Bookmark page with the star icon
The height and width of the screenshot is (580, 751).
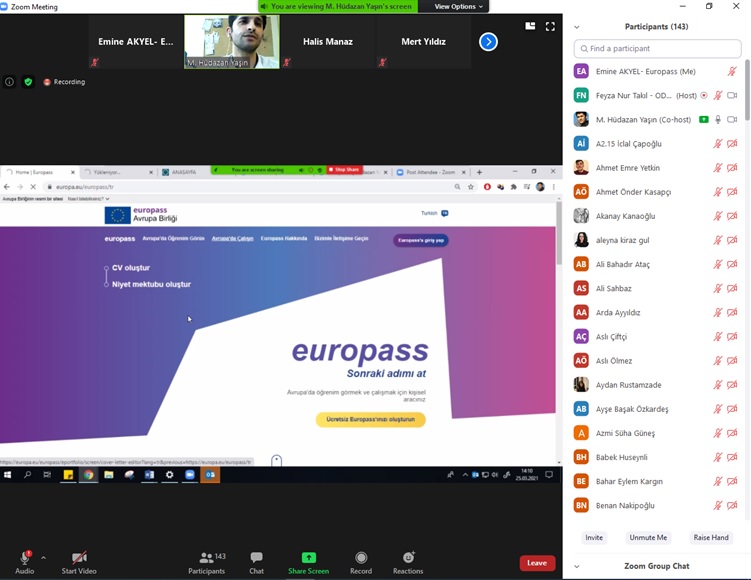pos(471,187)
